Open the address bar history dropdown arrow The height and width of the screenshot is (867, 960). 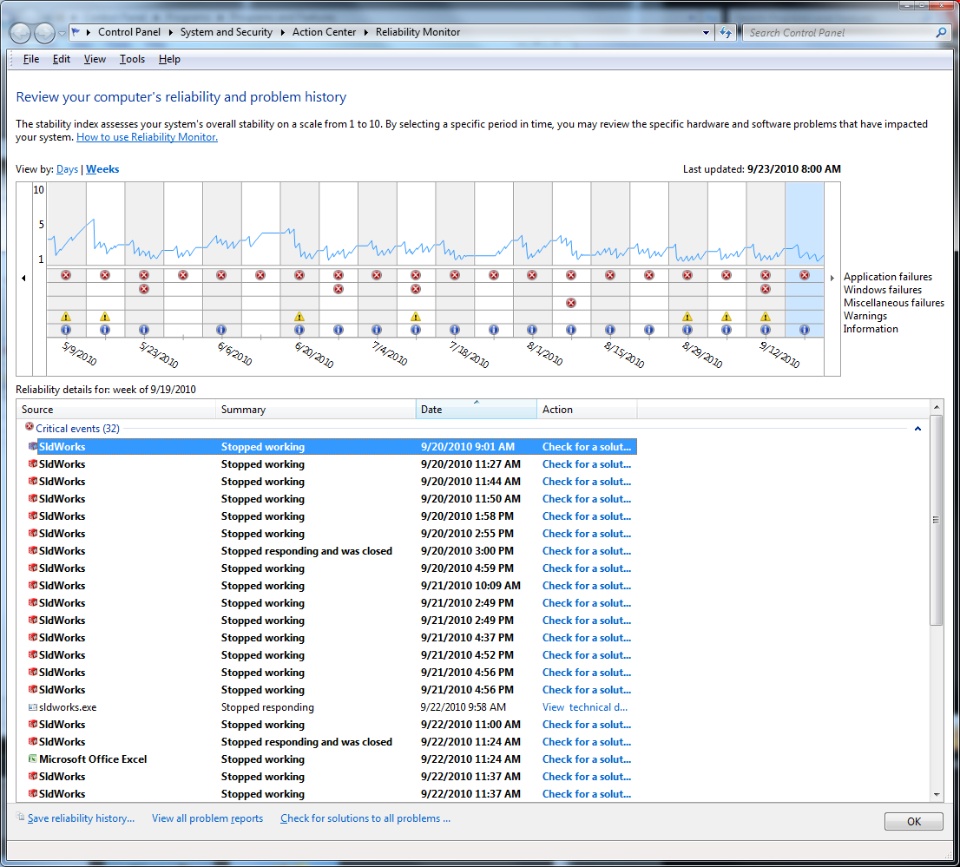point(706,32)
